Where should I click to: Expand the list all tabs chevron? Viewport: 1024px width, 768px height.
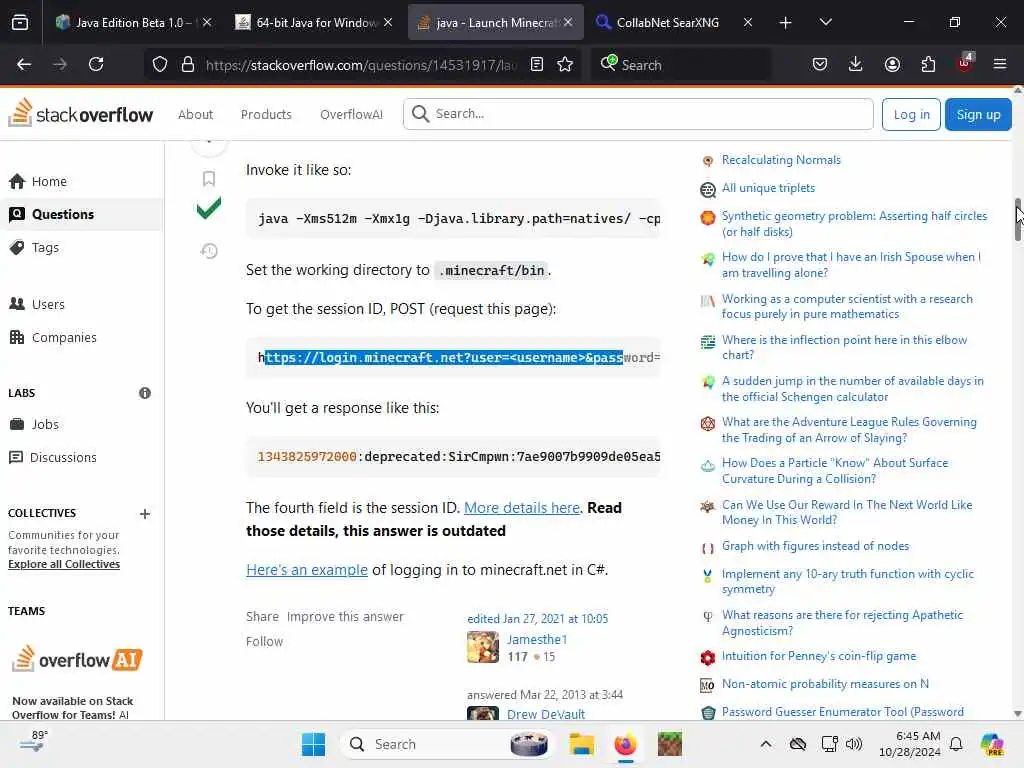825,22
